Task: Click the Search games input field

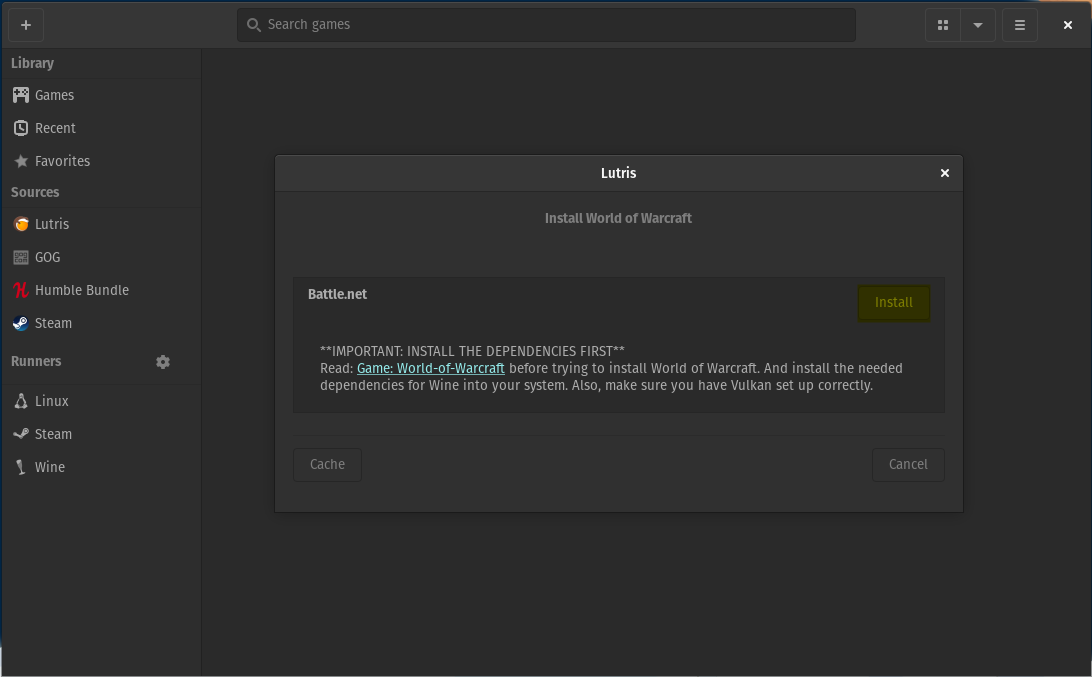Action: pyautogui.click(x=546, y=24)
